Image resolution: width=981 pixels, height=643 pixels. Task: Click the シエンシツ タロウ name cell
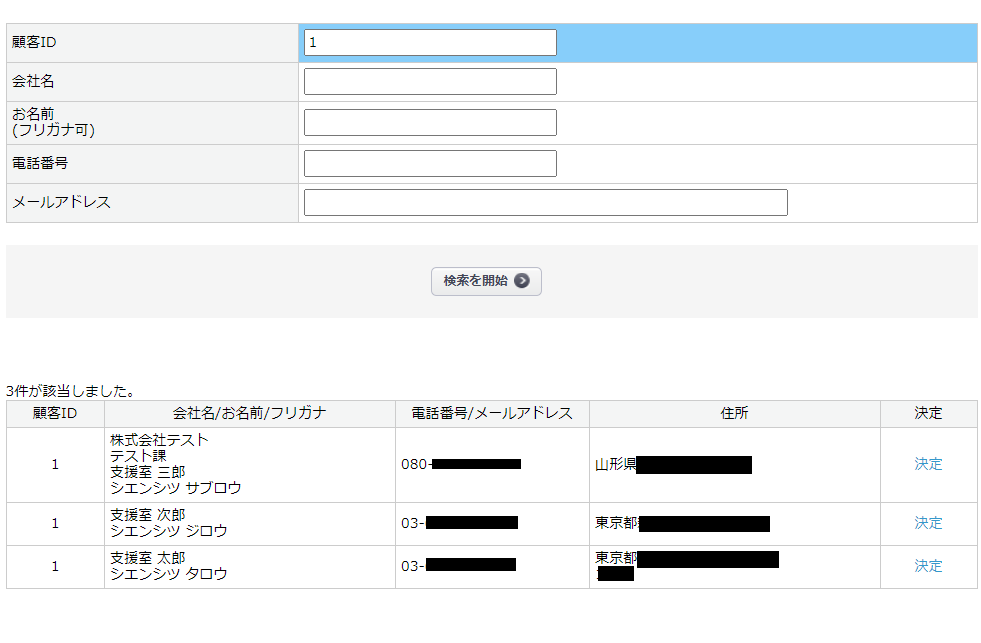tap(169, 574)
